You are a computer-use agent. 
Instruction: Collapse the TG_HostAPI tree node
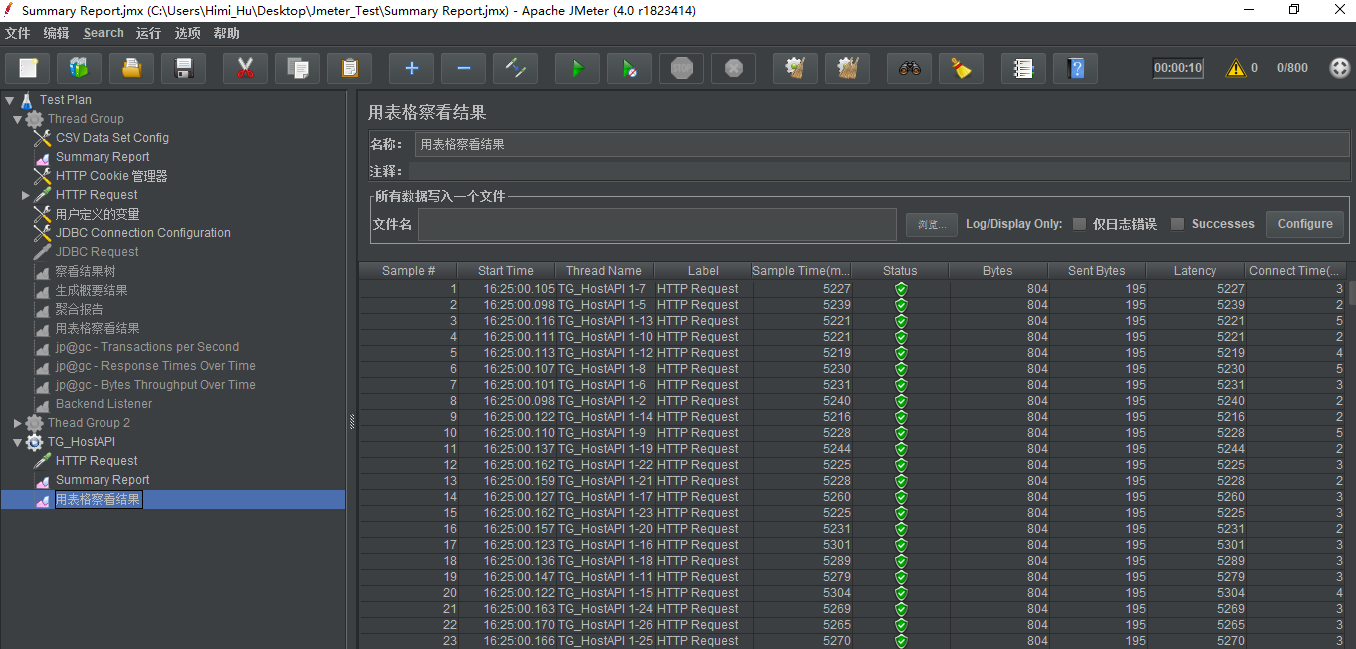tap(17, 442)
